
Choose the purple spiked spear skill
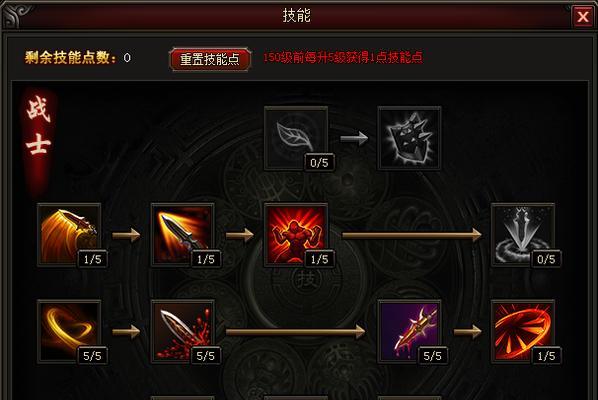(409, 331)
